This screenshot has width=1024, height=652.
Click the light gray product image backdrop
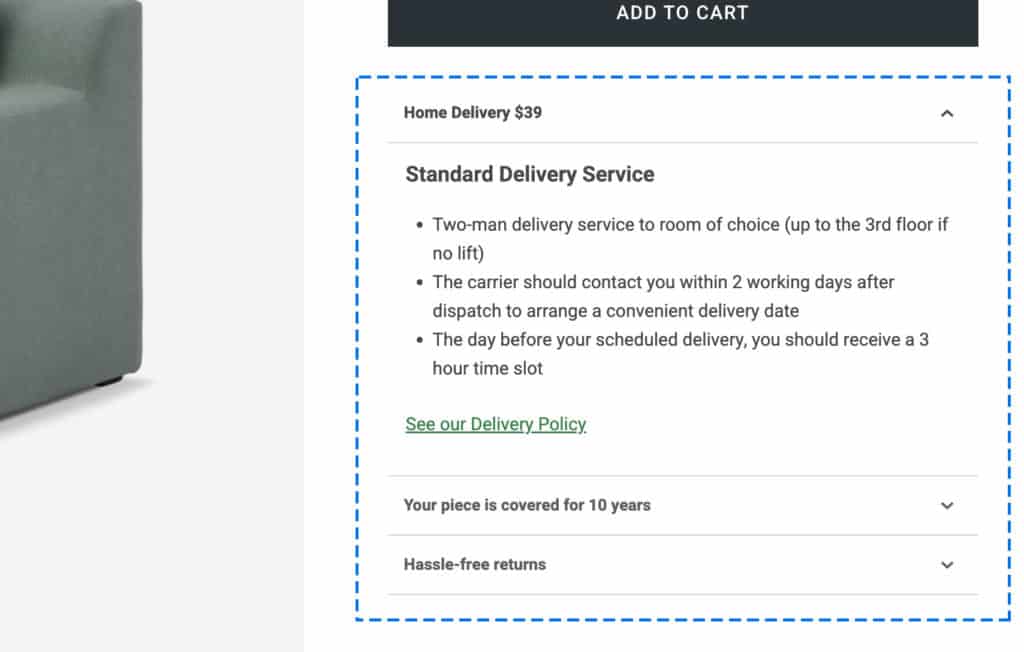coord(222,327)
